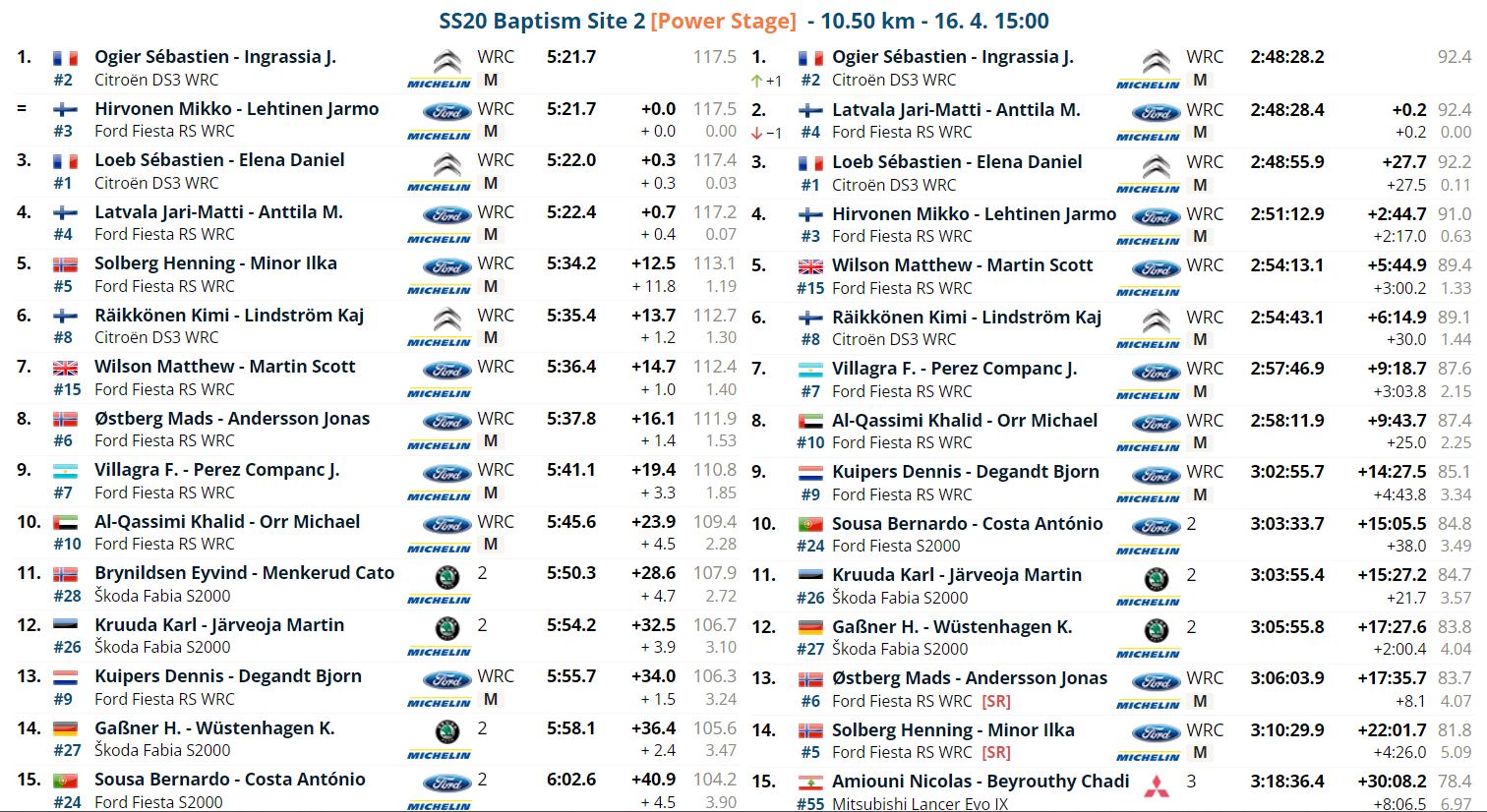The height and width of the screenshot is (812, 1487).
Task: Click the Michelin logo in Loeb's stage results row
Action: [x=439, y=187]
